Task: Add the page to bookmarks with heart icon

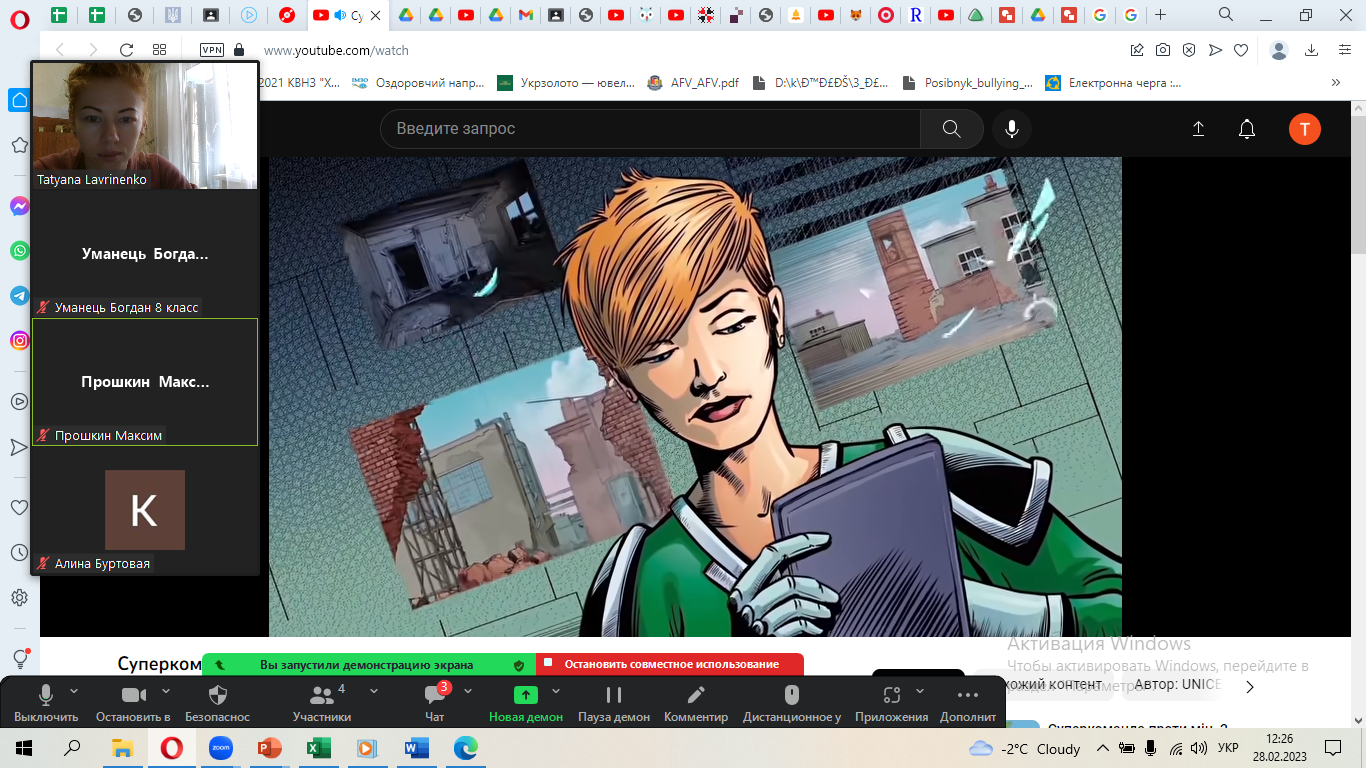Action: click(1241, 50)
